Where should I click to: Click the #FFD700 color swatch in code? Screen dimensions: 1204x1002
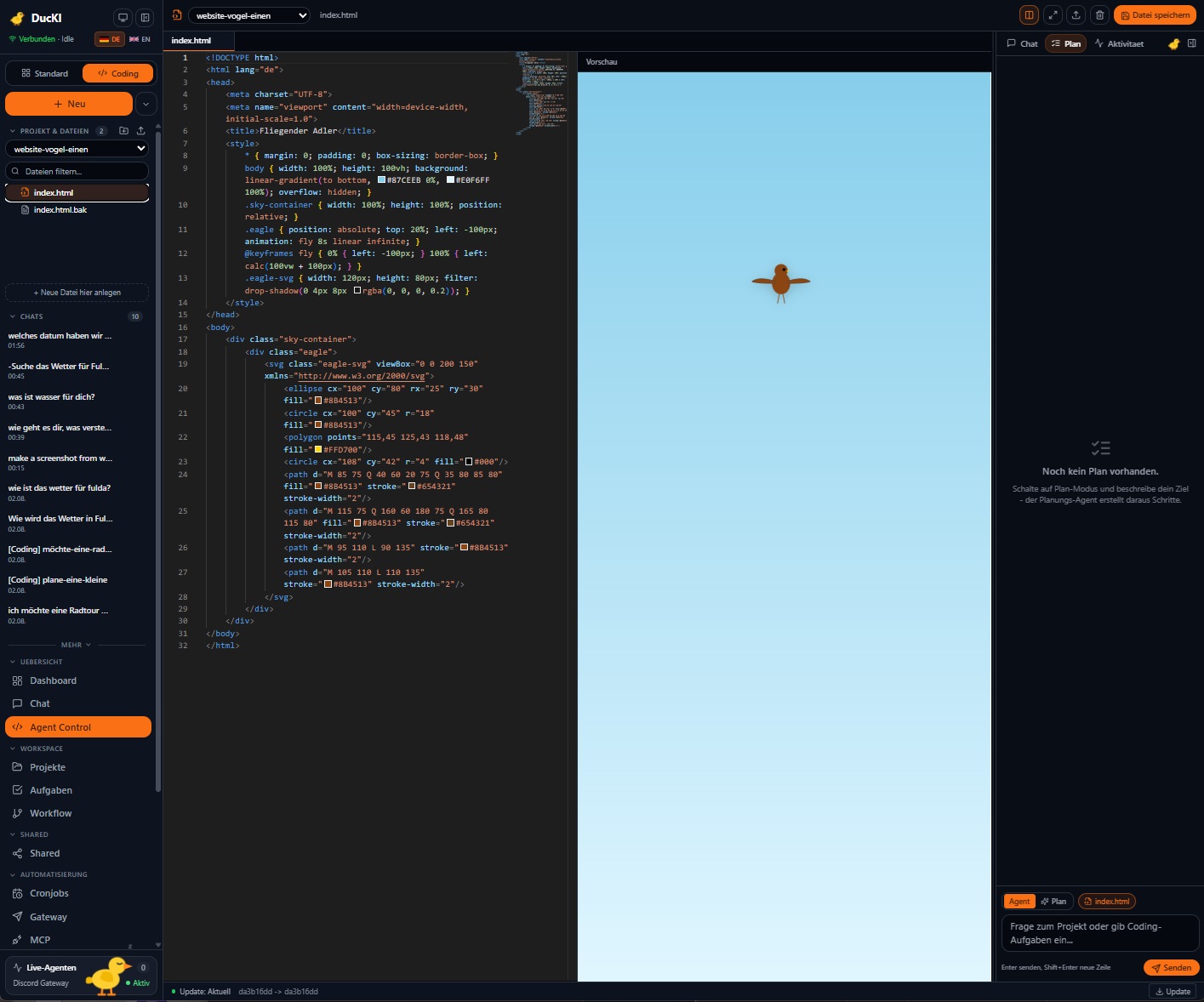click(318, 449)
